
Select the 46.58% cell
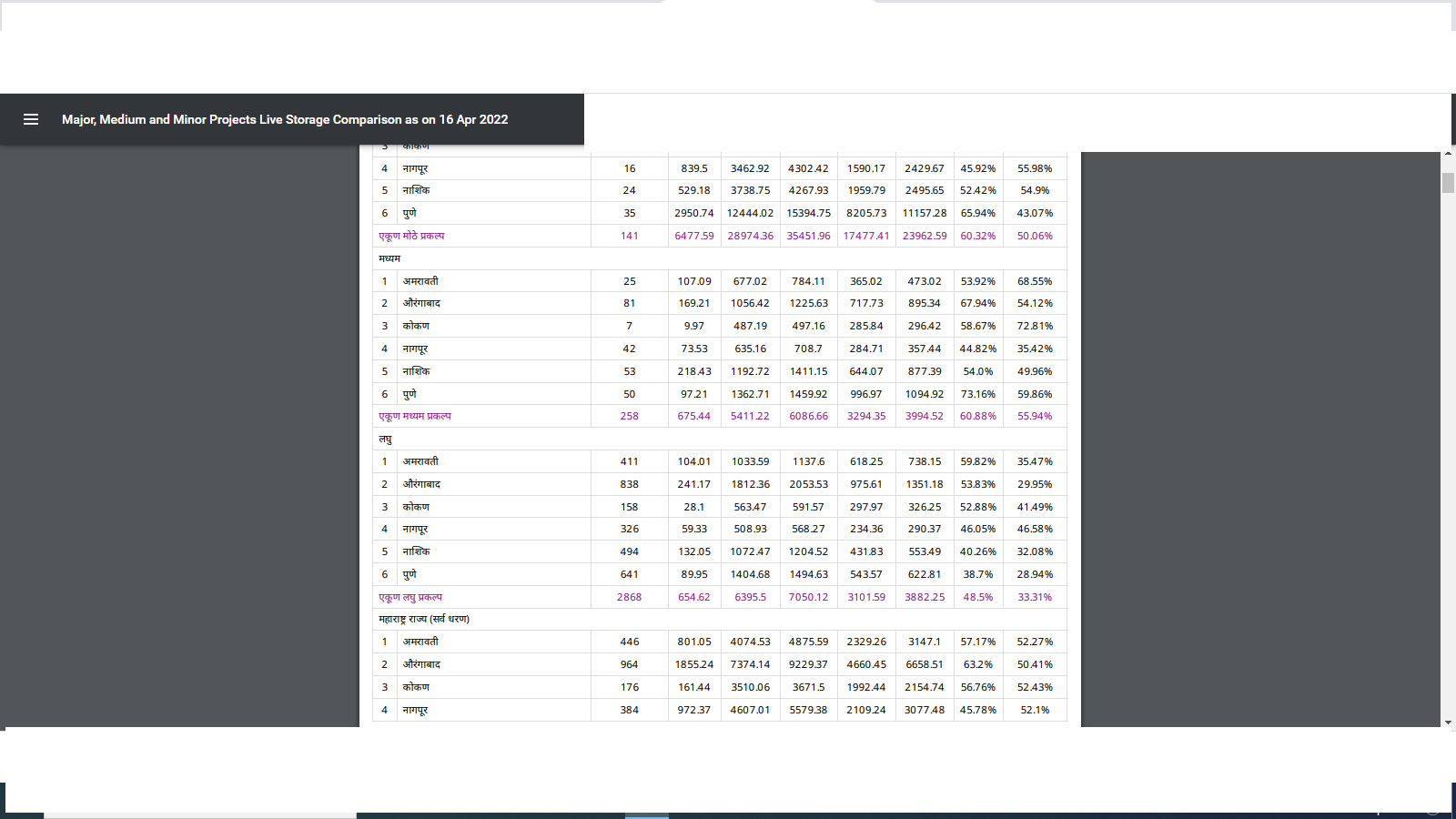click(x=1035, y=529)
